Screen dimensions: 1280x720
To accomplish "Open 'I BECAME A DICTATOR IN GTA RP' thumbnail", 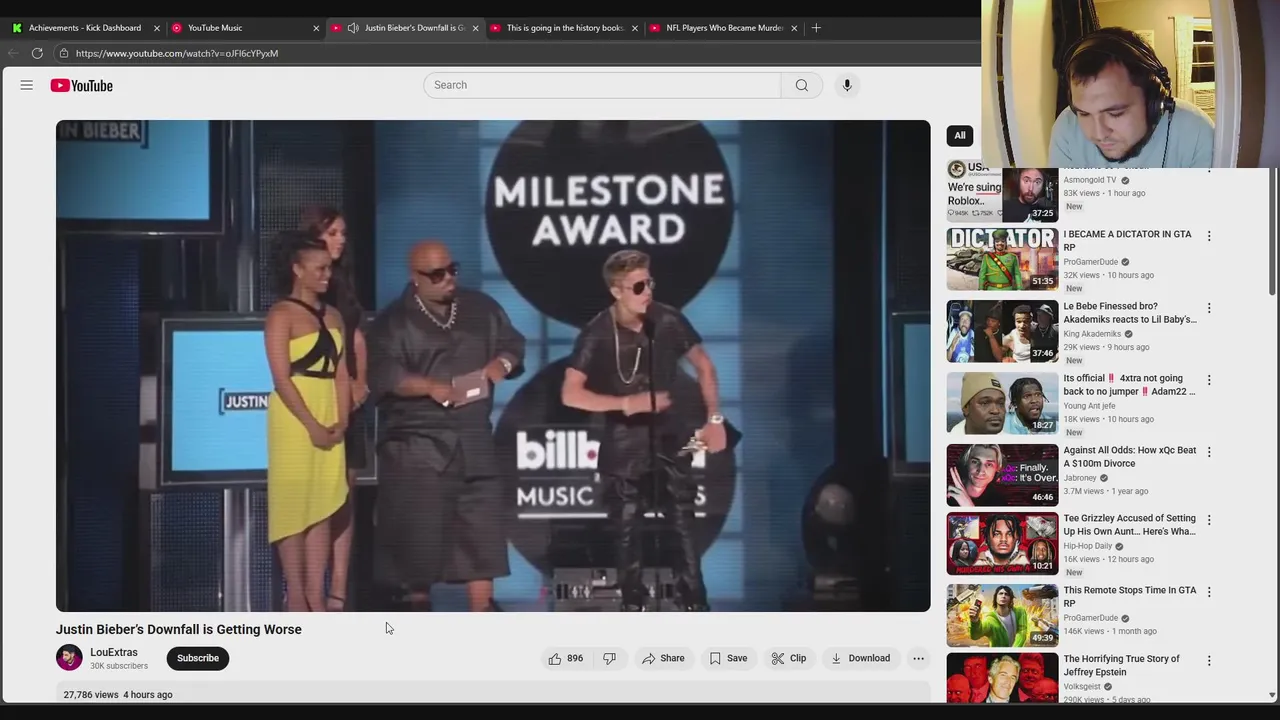I will coord(1002,259).
